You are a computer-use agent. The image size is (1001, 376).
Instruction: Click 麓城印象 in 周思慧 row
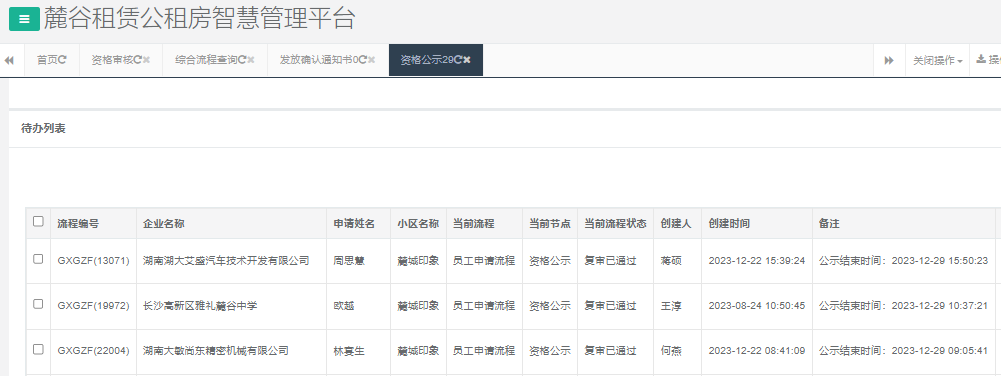pos(418,260)
